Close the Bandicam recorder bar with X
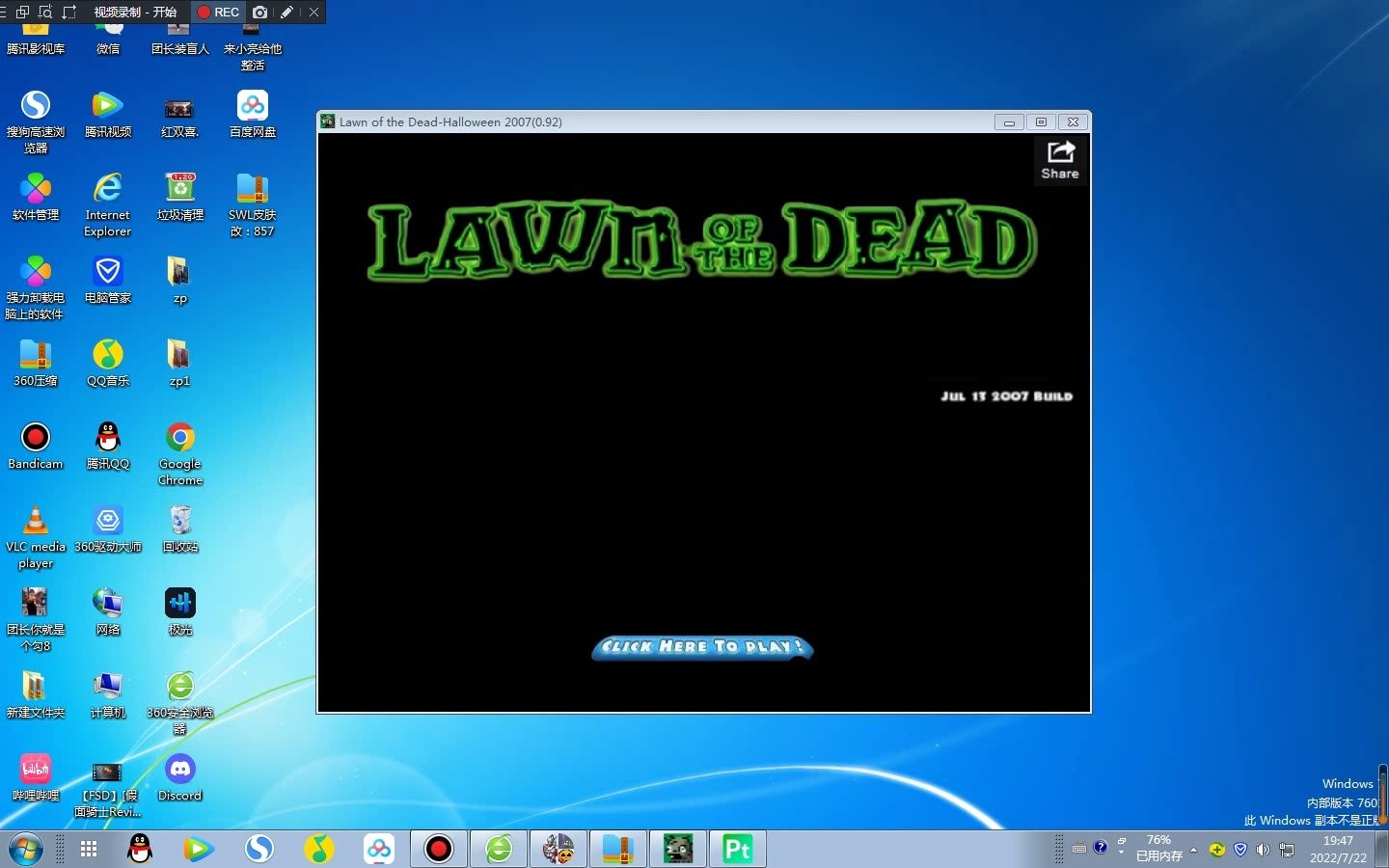Viewport: 1389px width, 868px height. [x=313, y=13]
